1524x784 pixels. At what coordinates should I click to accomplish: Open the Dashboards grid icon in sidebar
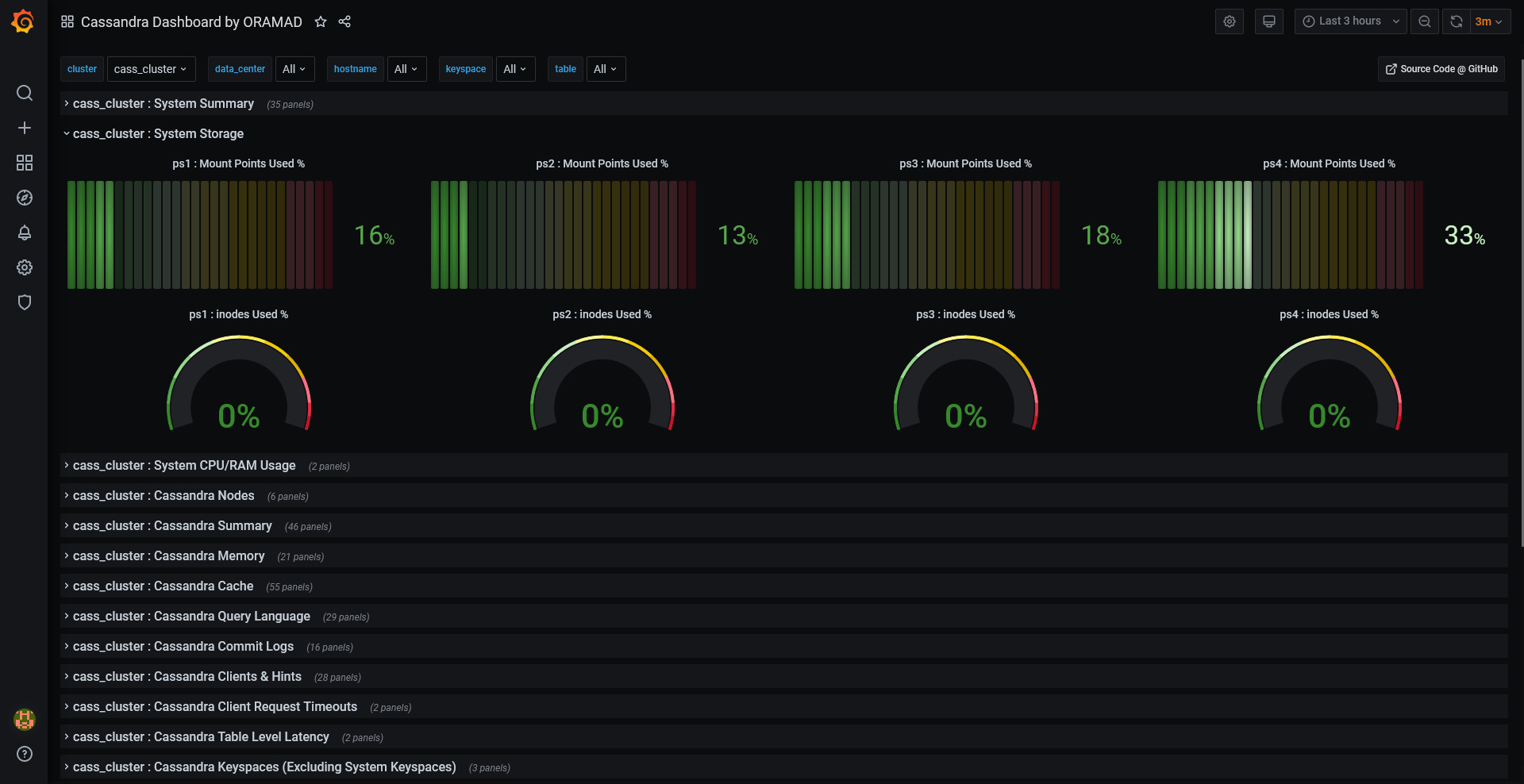[x=25, y=163]
